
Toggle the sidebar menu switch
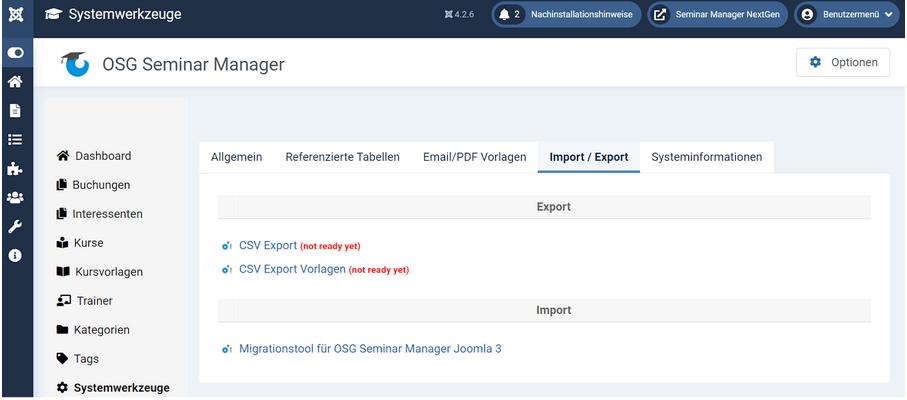point(16,53)
